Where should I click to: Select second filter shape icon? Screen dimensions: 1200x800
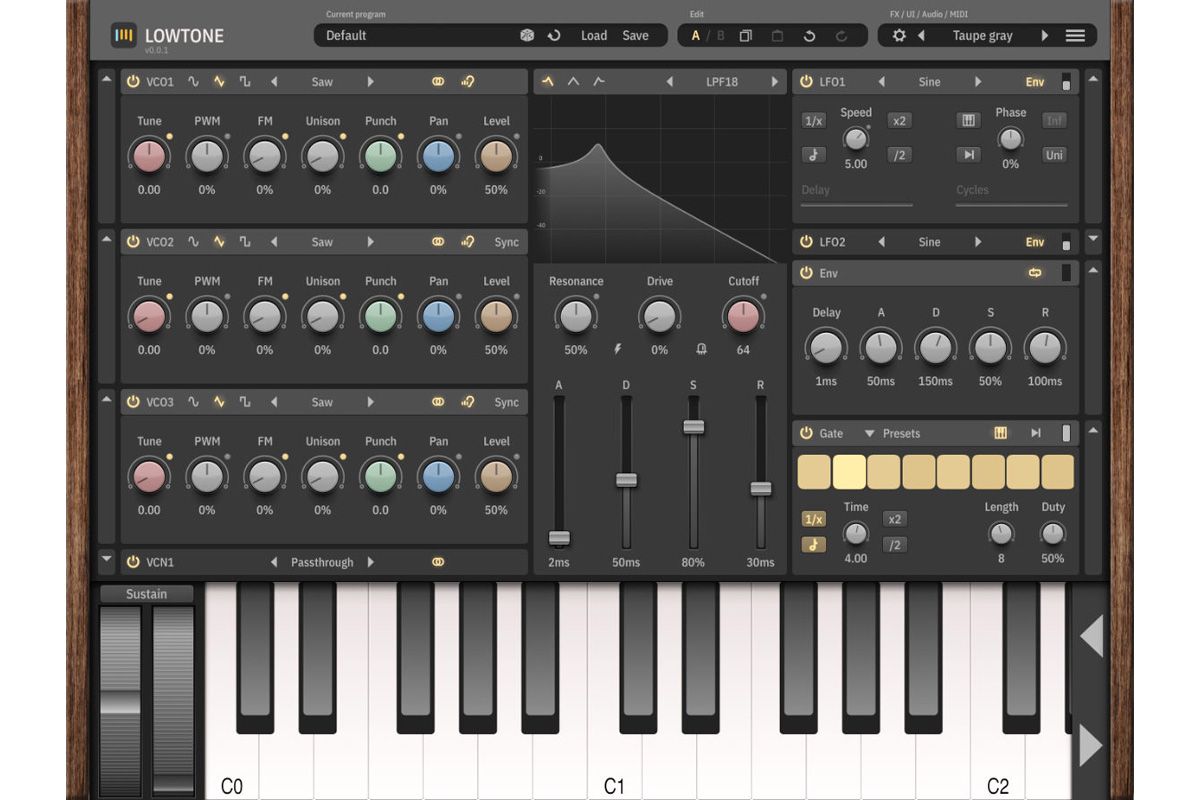(x=573, y=82)
